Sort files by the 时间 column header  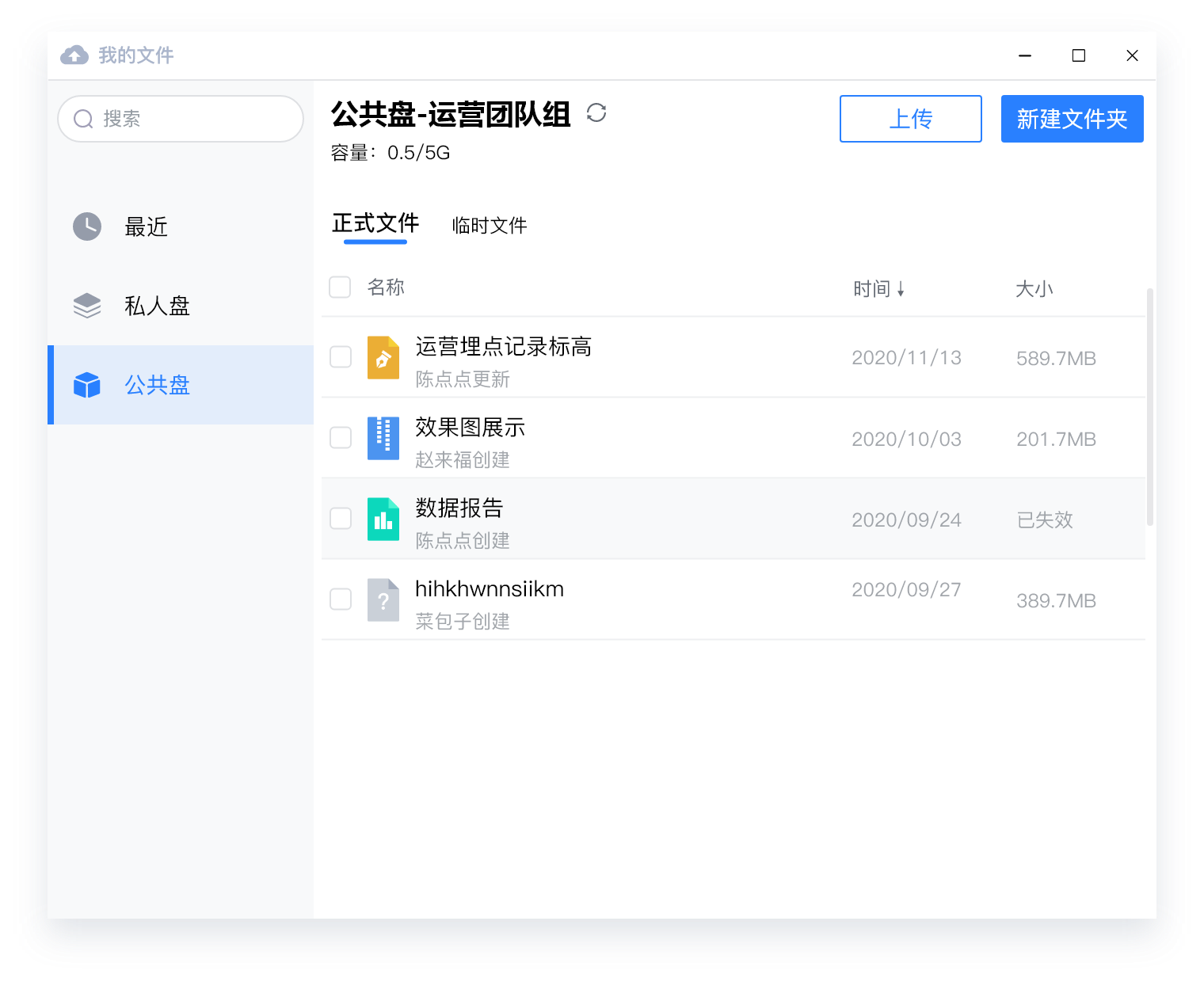point(872,289)
